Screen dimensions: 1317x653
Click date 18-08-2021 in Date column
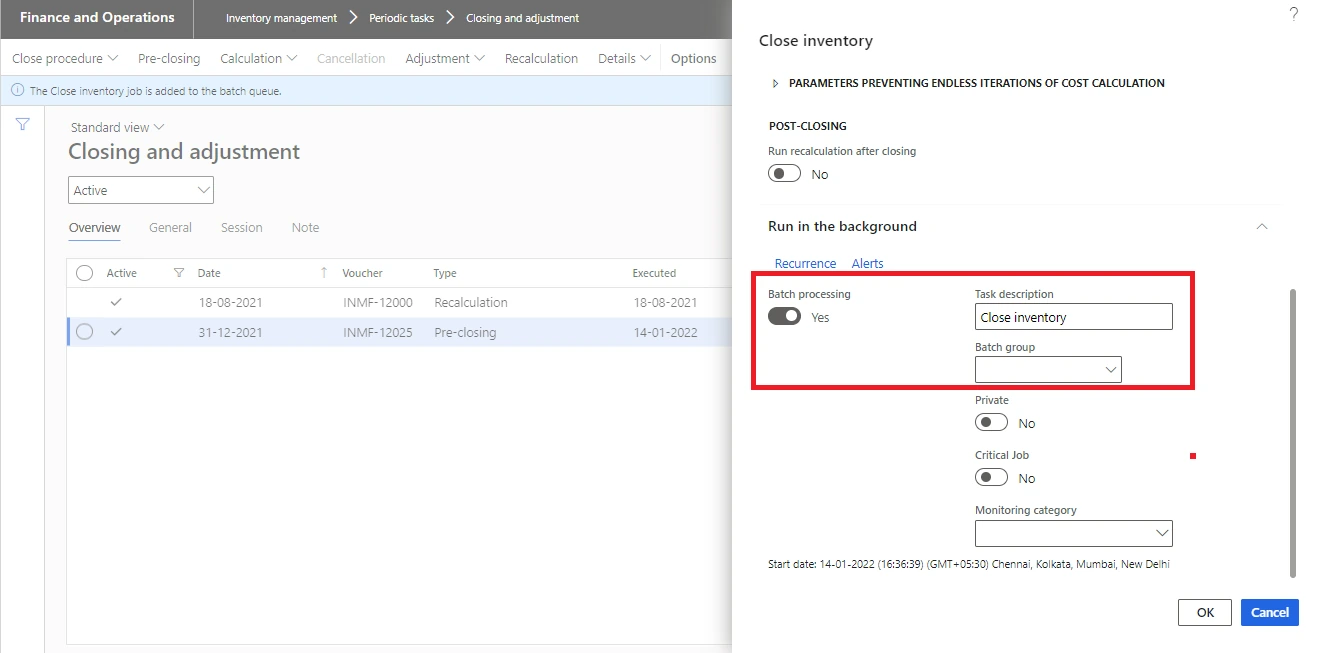click(230, 302)
